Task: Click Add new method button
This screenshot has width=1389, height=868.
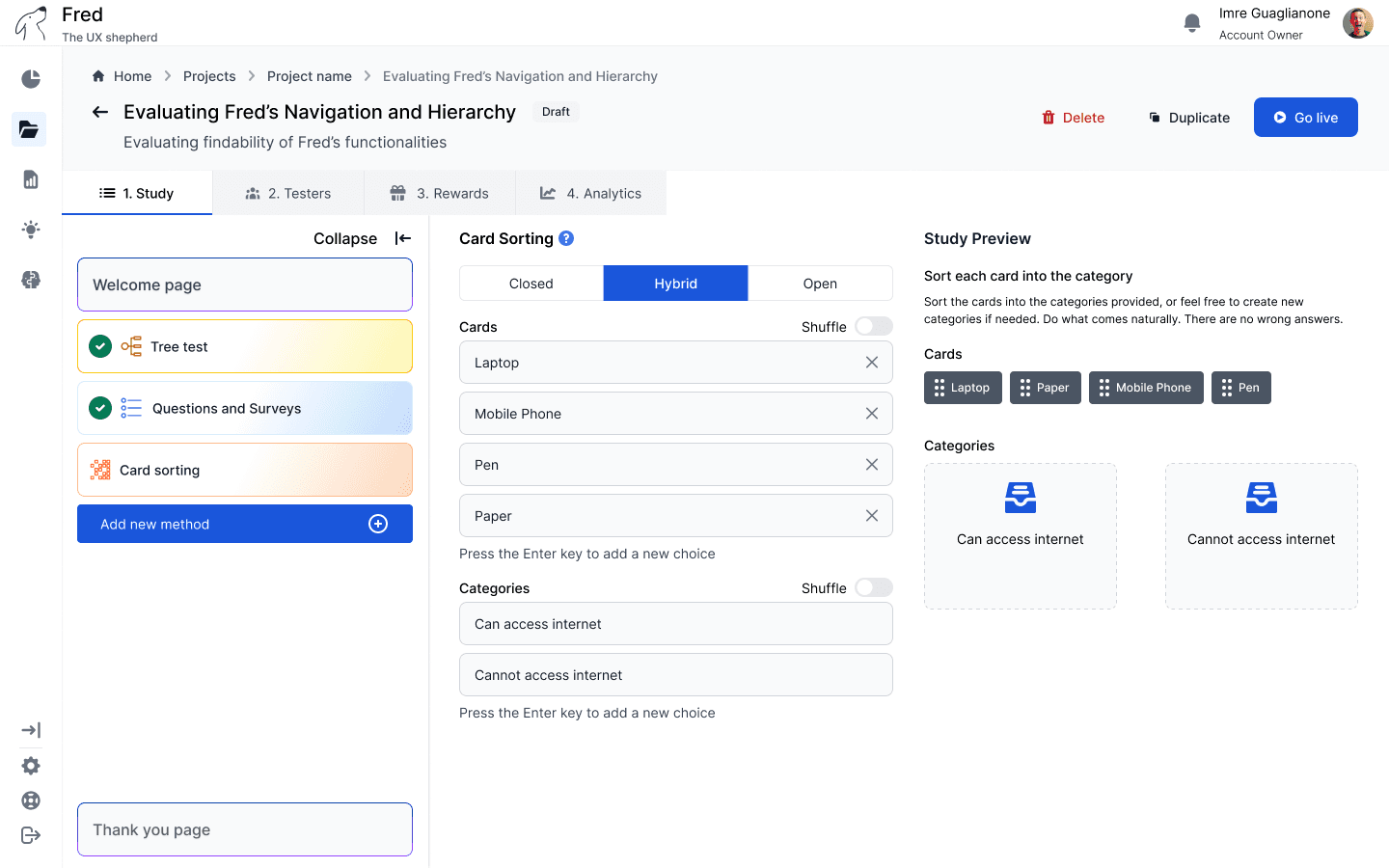Action: tap(245, 524)
